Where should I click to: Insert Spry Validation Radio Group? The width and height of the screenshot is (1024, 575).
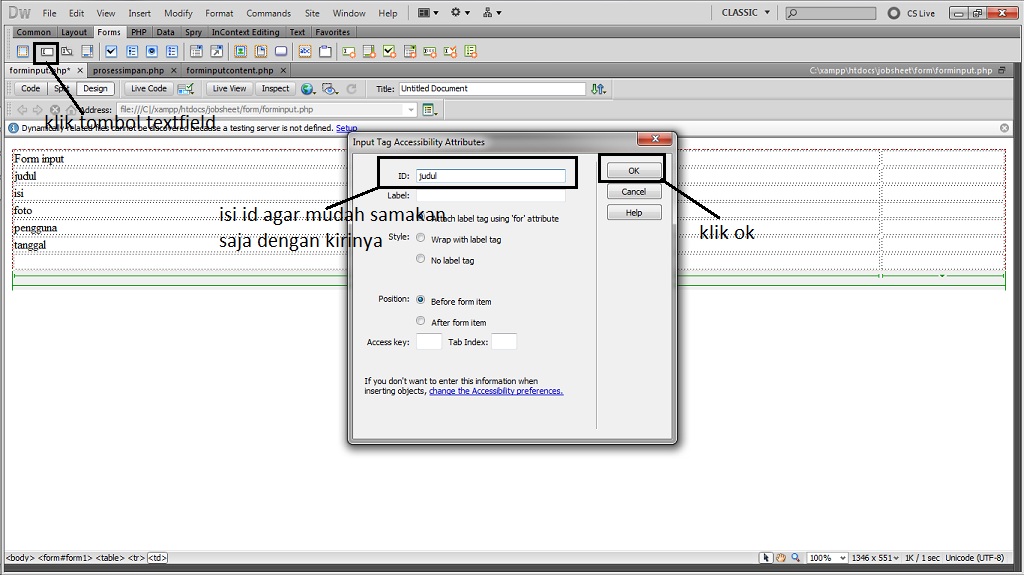coord(470,52)
